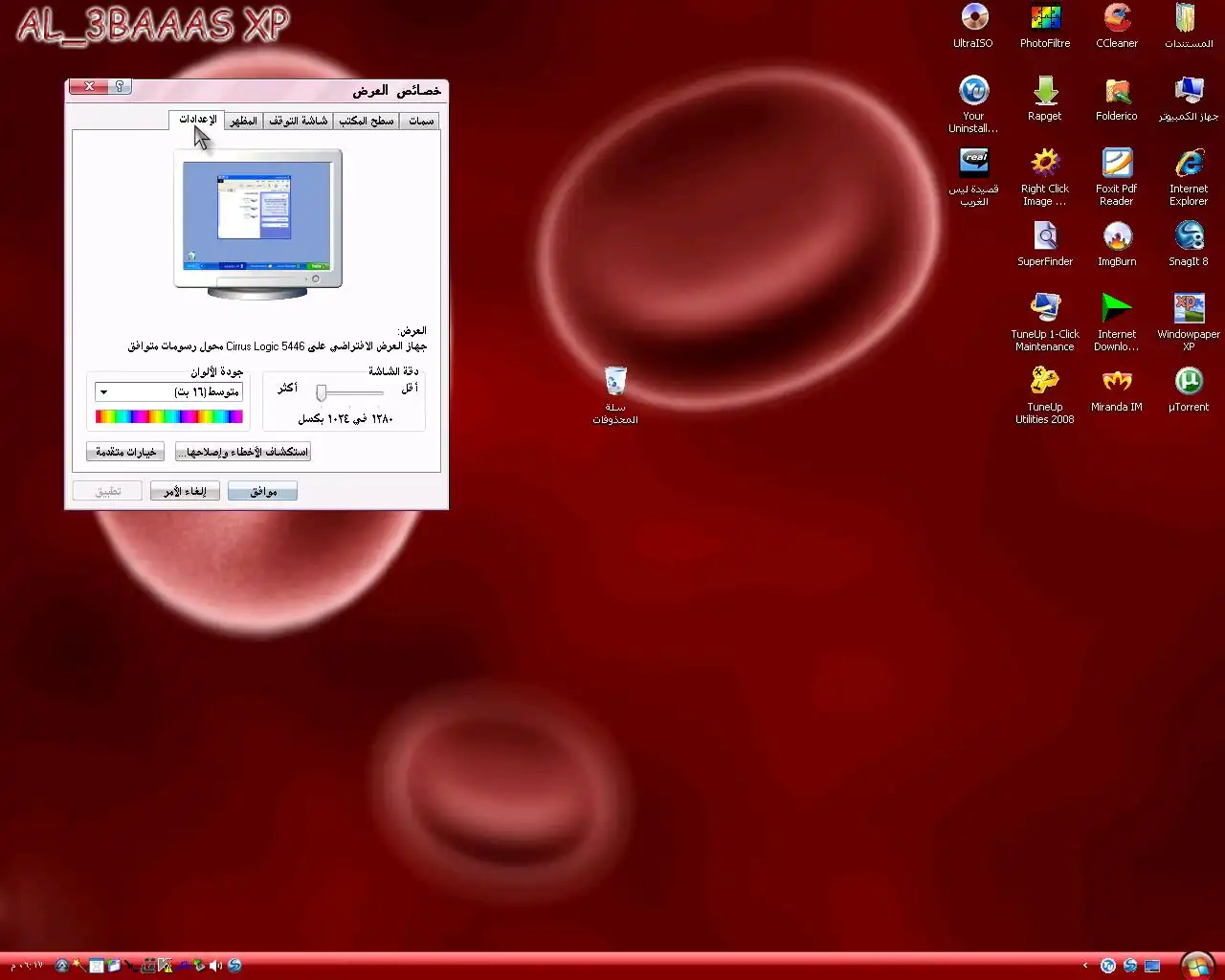1225x980 pixels.
Task: Switch to the المظهر (Appearance) tab
Action: coord(244,121)
